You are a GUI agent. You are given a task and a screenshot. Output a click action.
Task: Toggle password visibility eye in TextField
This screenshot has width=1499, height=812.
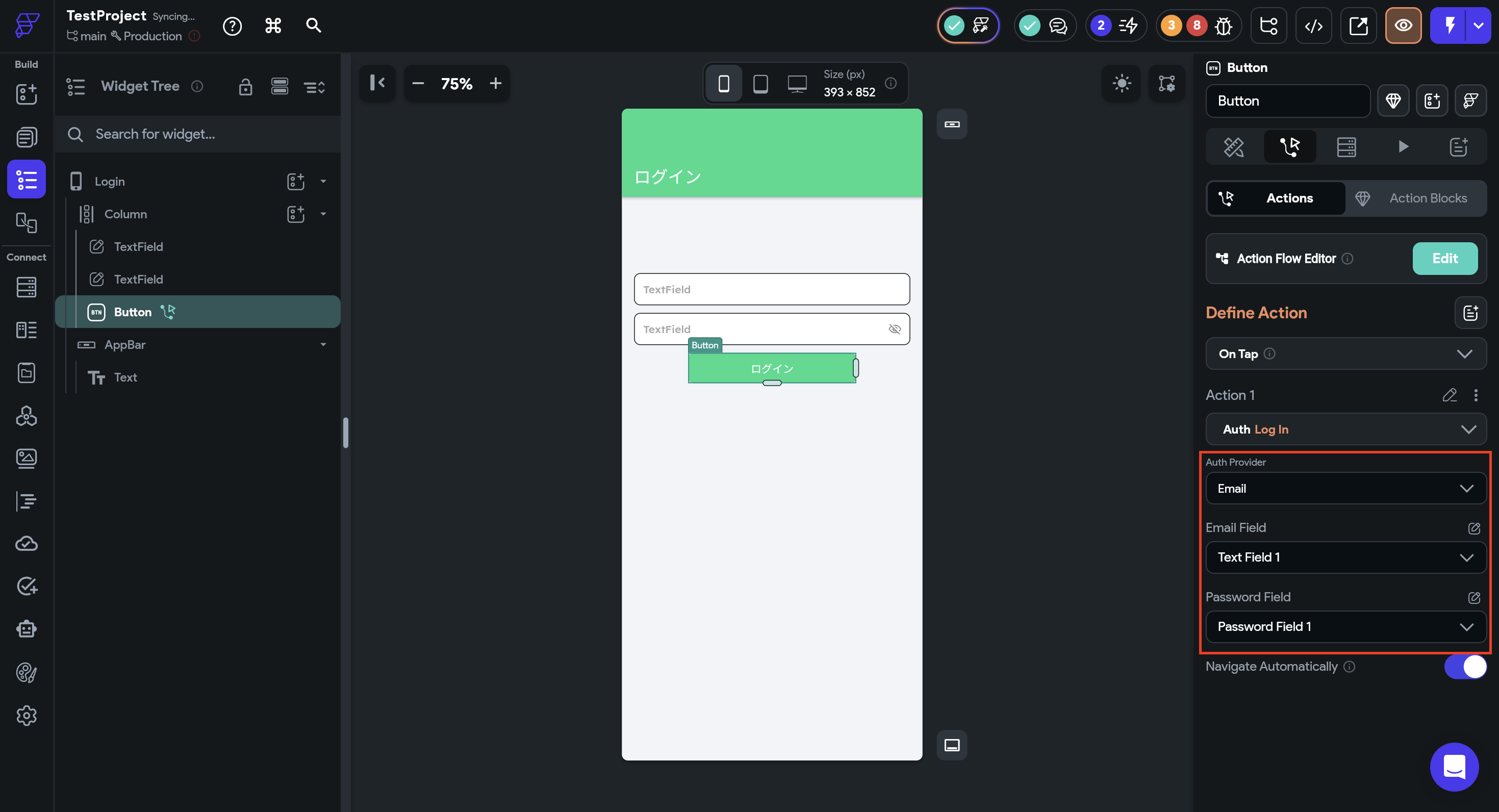click(x=895, y=329)
